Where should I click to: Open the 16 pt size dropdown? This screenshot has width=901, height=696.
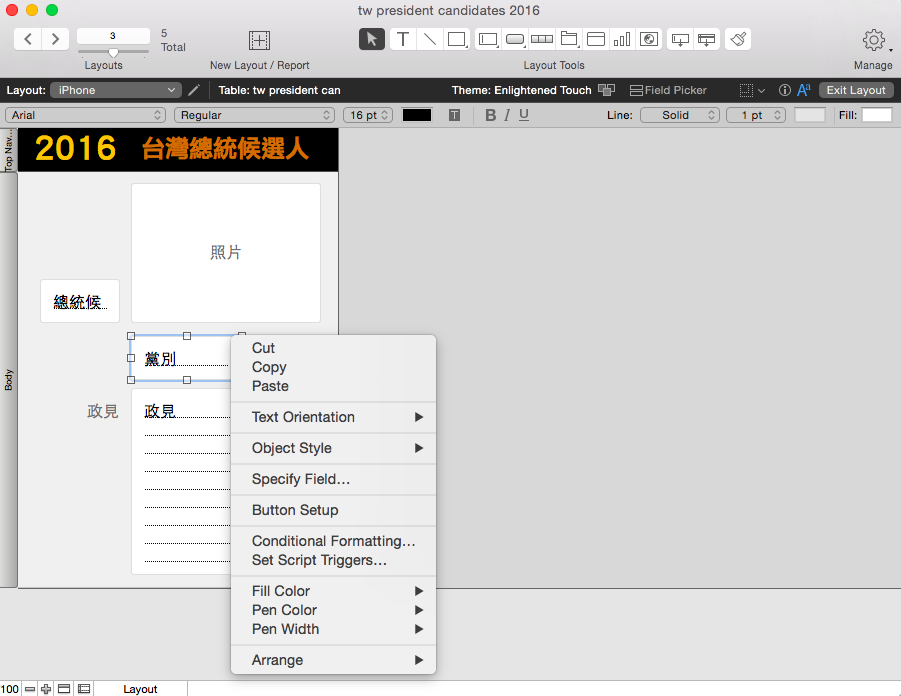pos(368,115)
